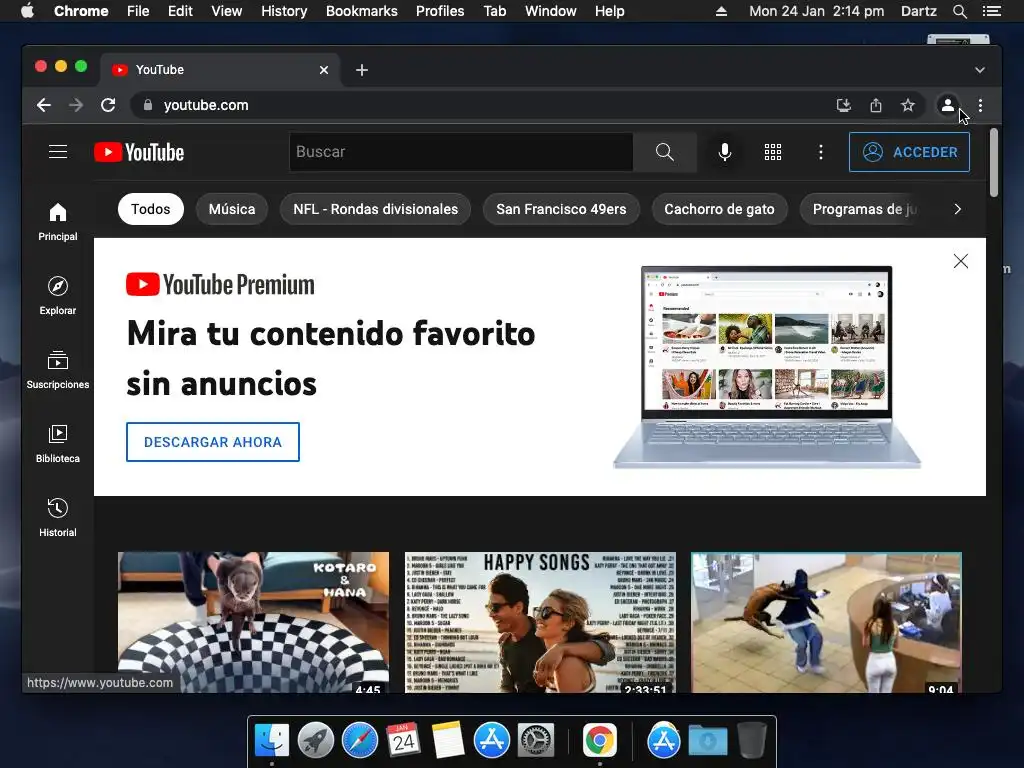This screenshot has height=768, width=1024.
Task: Open Downloads folder in the Dock
Action: coord(708,740)
